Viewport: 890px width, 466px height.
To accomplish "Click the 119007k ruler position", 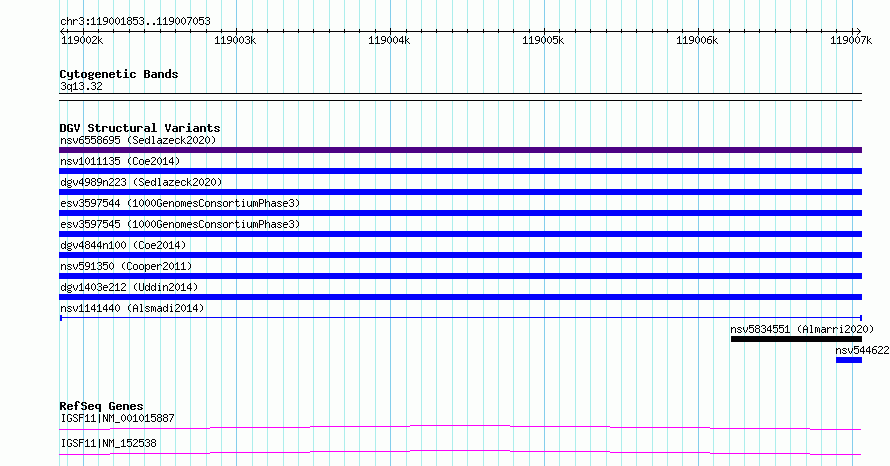I will 851,40.
